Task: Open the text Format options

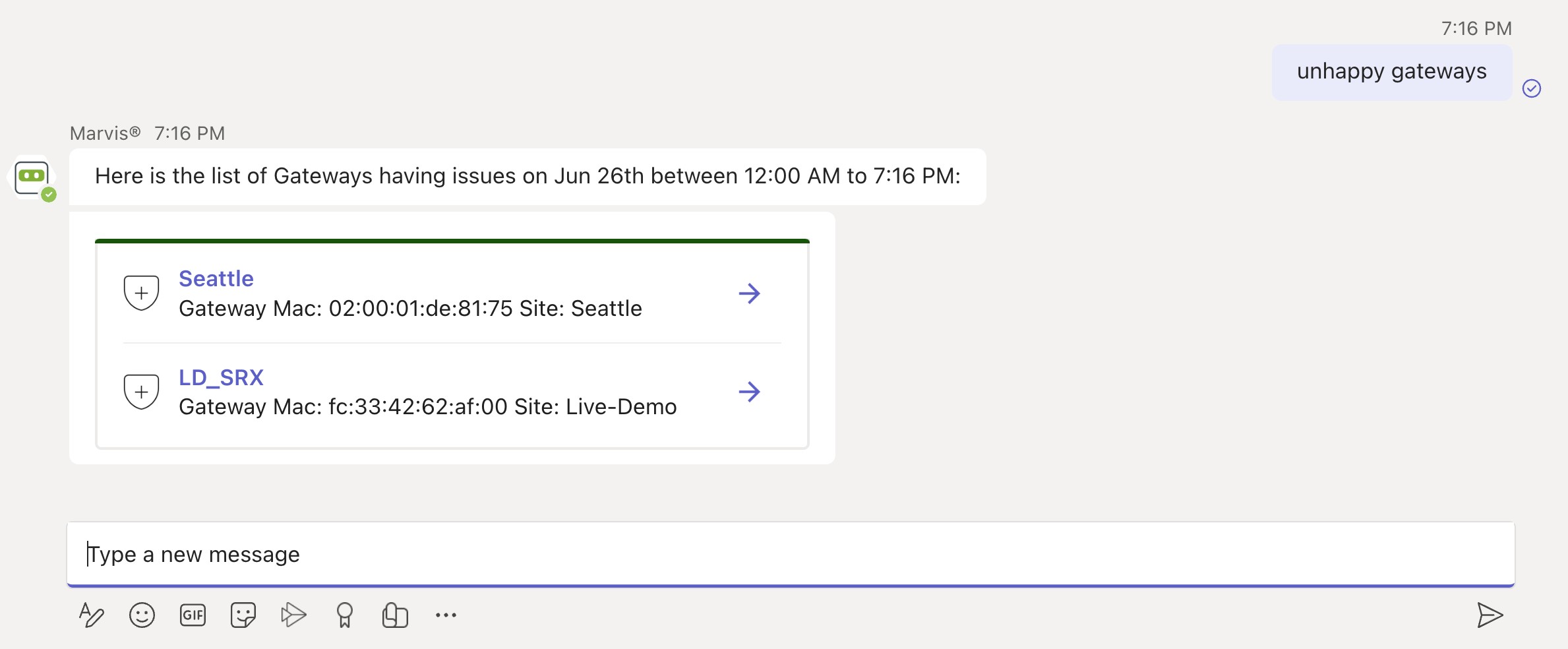Action: click(x=91, y=615)
